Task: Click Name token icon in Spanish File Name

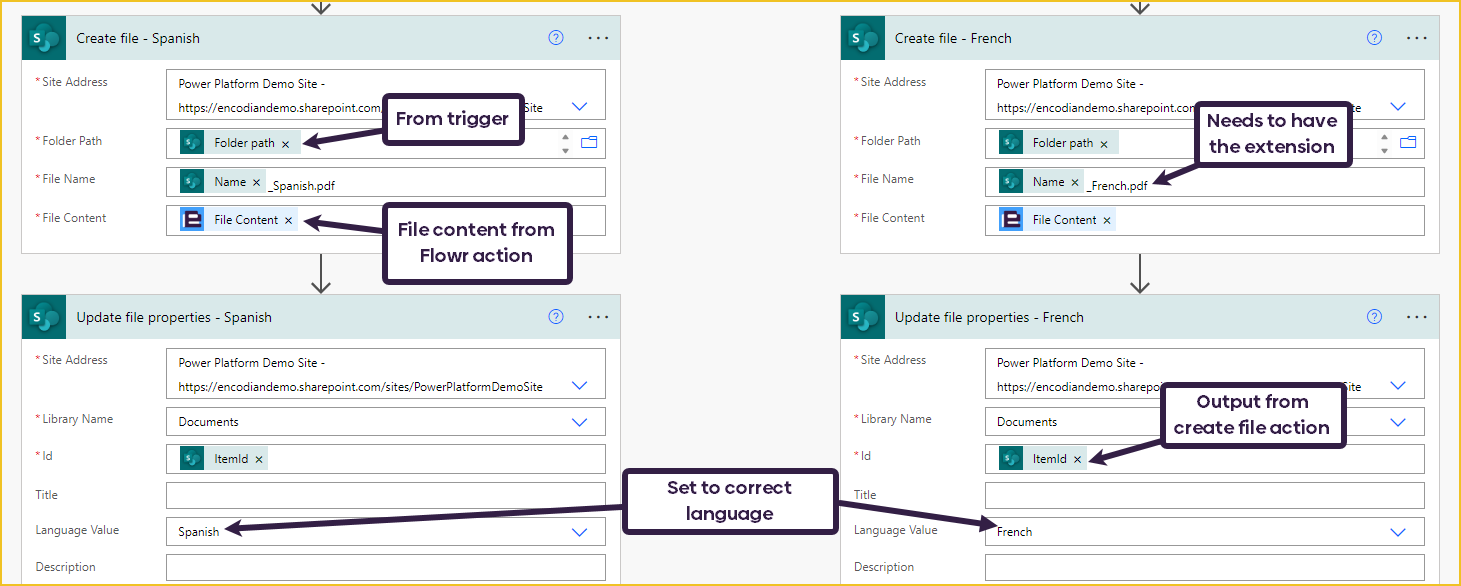Action: click(192, 181)
